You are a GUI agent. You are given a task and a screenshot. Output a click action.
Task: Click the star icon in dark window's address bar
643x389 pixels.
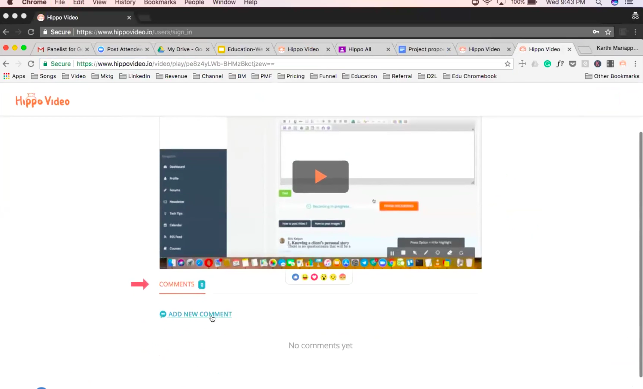(608, 32)
